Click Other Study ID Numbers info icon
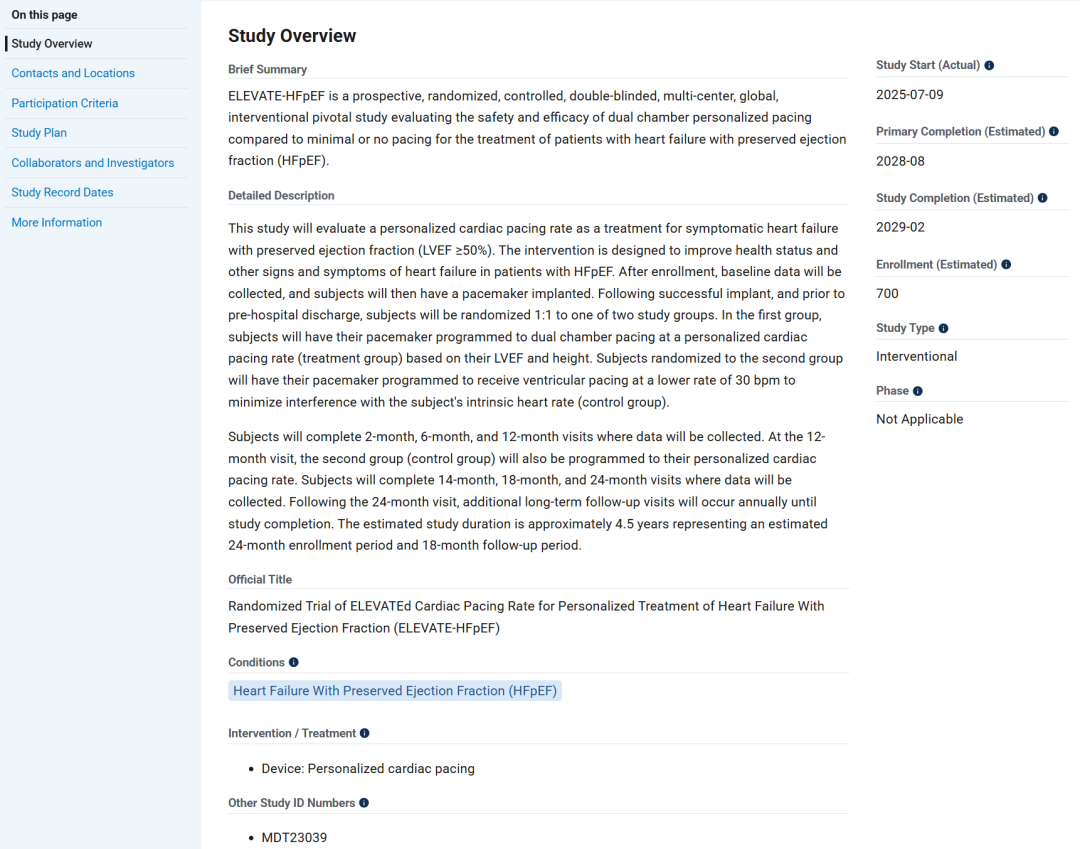The image size is (1080, 849). click(x=364, y=803)
